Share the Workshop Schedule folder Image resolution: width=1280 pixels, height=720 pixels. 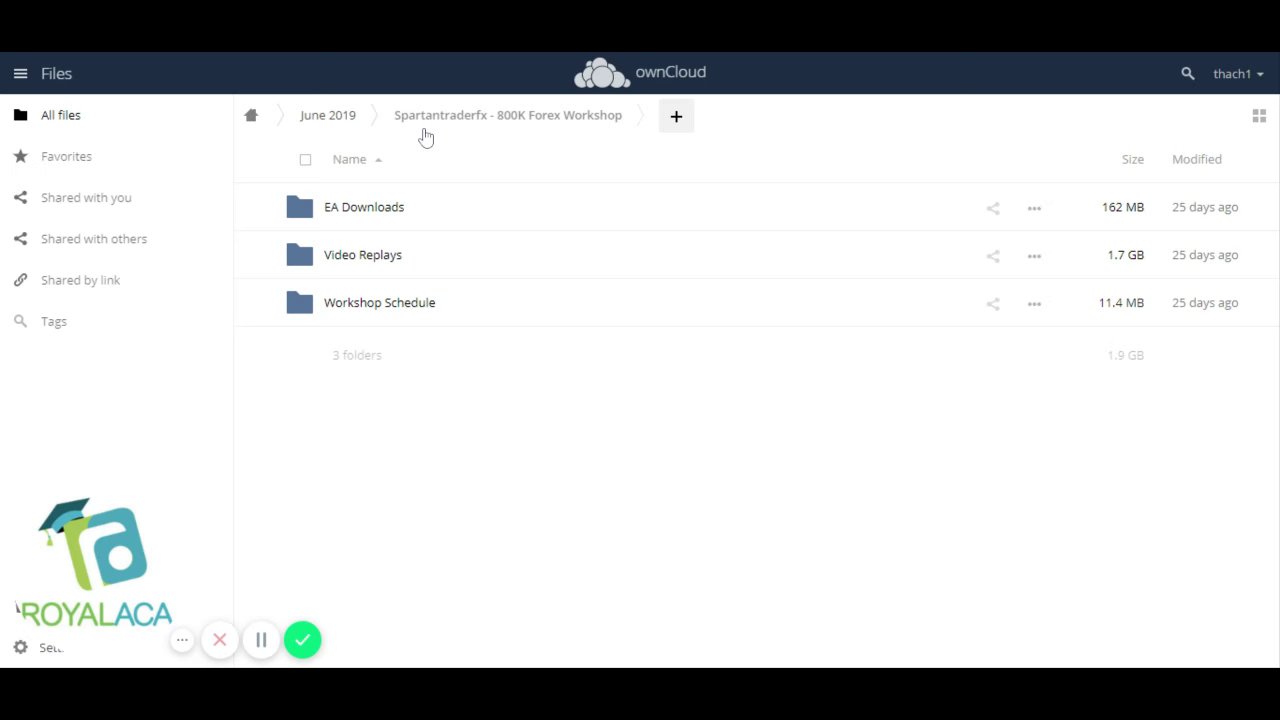tap(993, 304)
